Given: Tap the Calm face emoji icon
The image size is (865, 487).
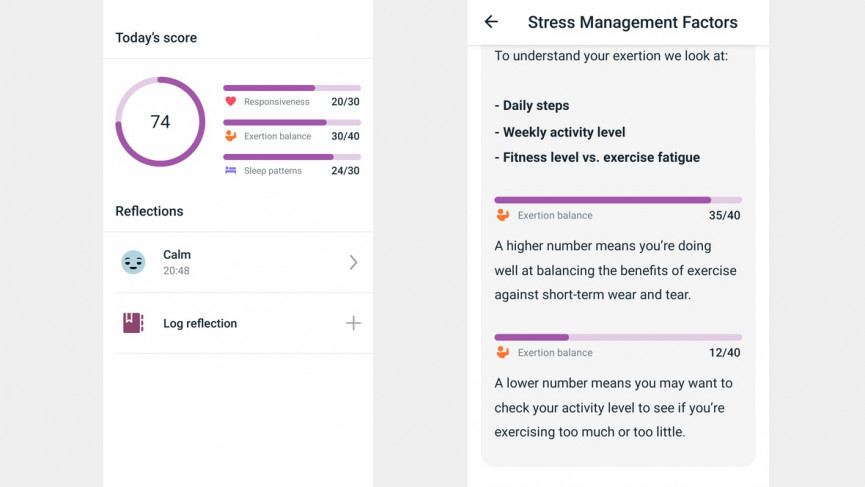Looking at the screenshot, I should point(133,262).
